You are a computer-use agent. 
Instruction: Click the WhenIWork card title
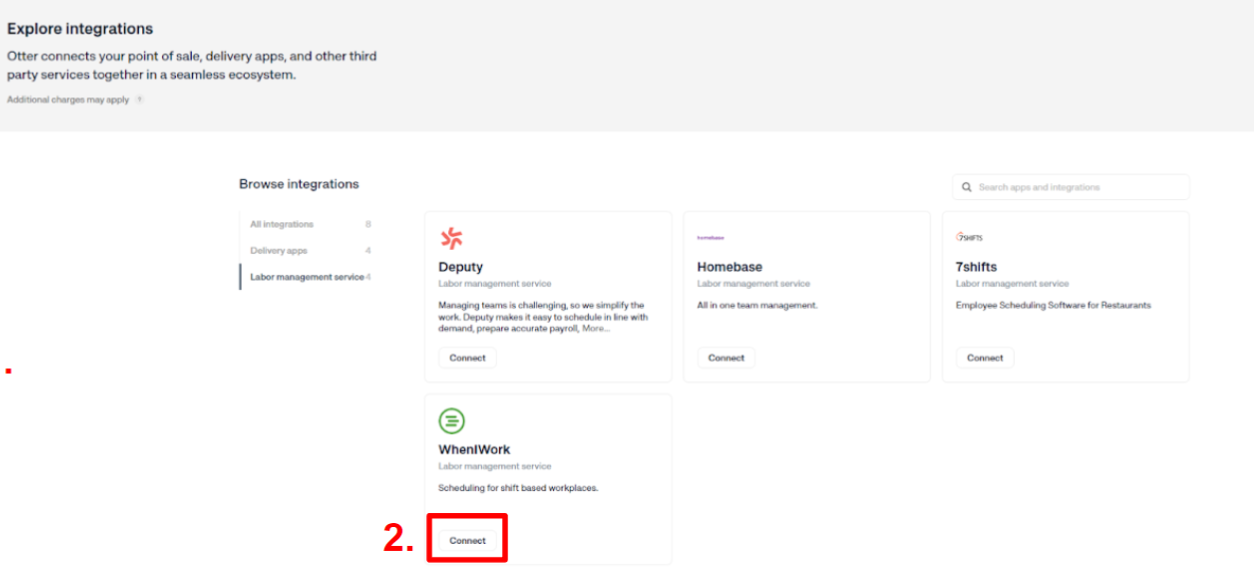pyautogui.click(x=475, y=449)
